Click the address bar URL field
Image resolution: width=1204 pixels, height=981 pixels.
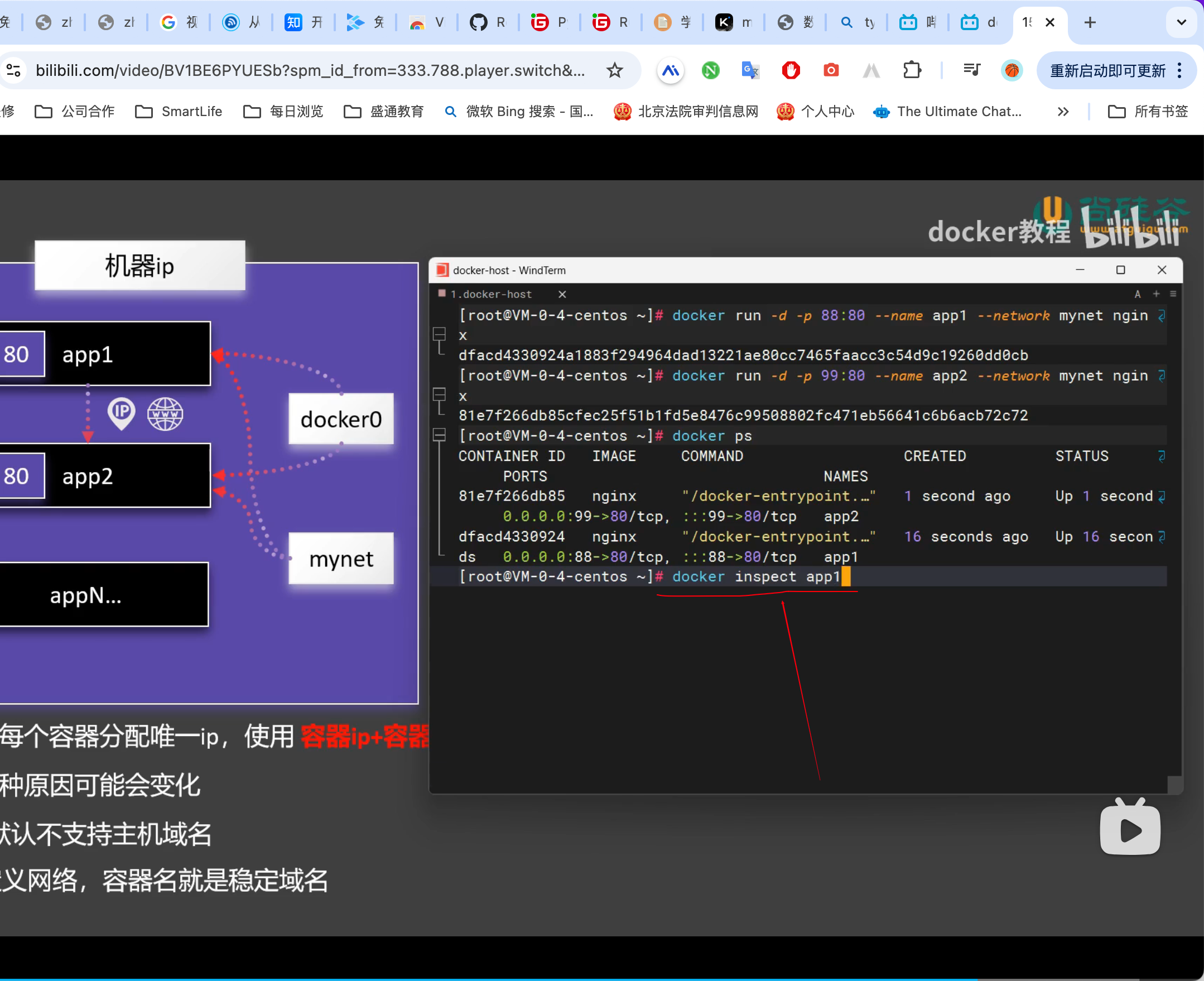tap(310, 71)
